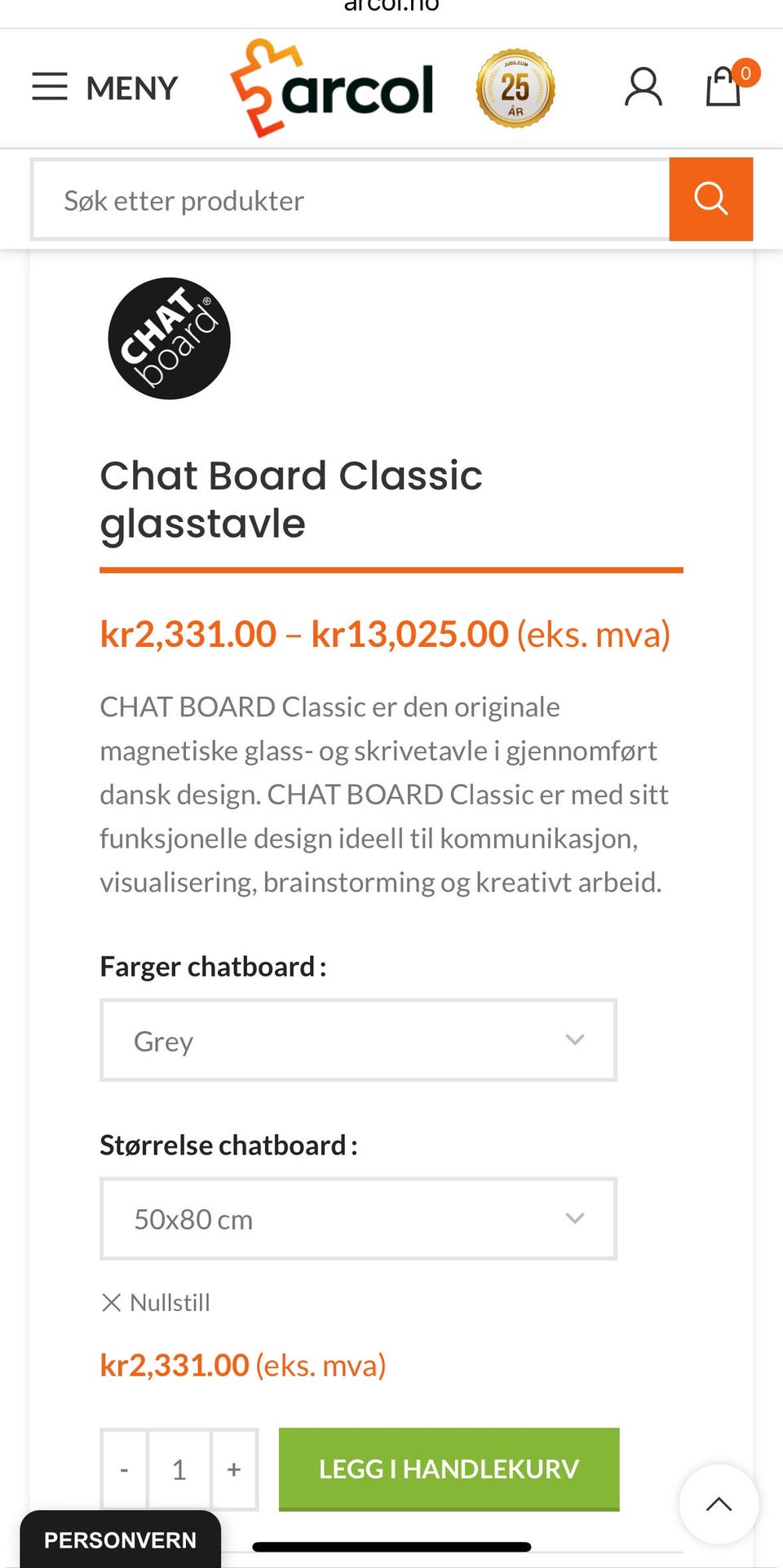The width and height of the screenshot is (783, 1568).
Task: Click the arcol logo
Action: [x=332, y=88]
